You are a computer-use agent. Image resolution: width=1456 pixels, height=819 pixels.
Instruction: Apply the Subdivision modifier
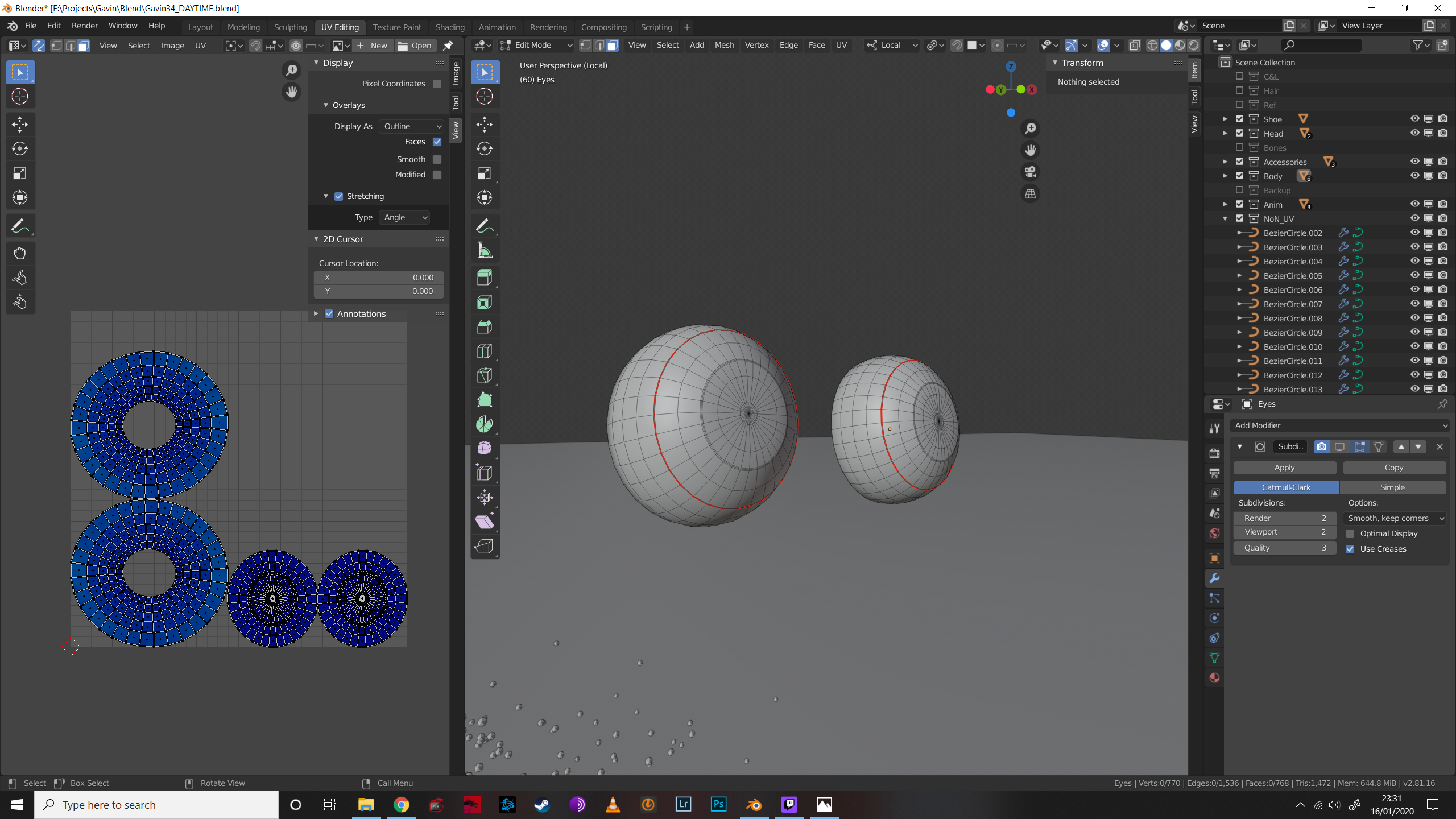coord(1284,468)
